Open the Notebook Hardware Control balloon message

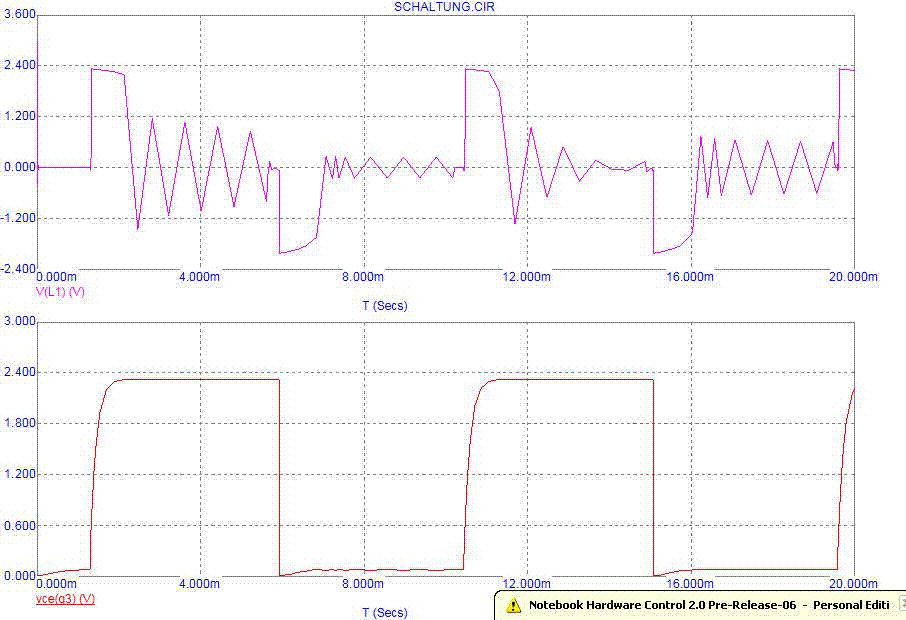(709, 605)
